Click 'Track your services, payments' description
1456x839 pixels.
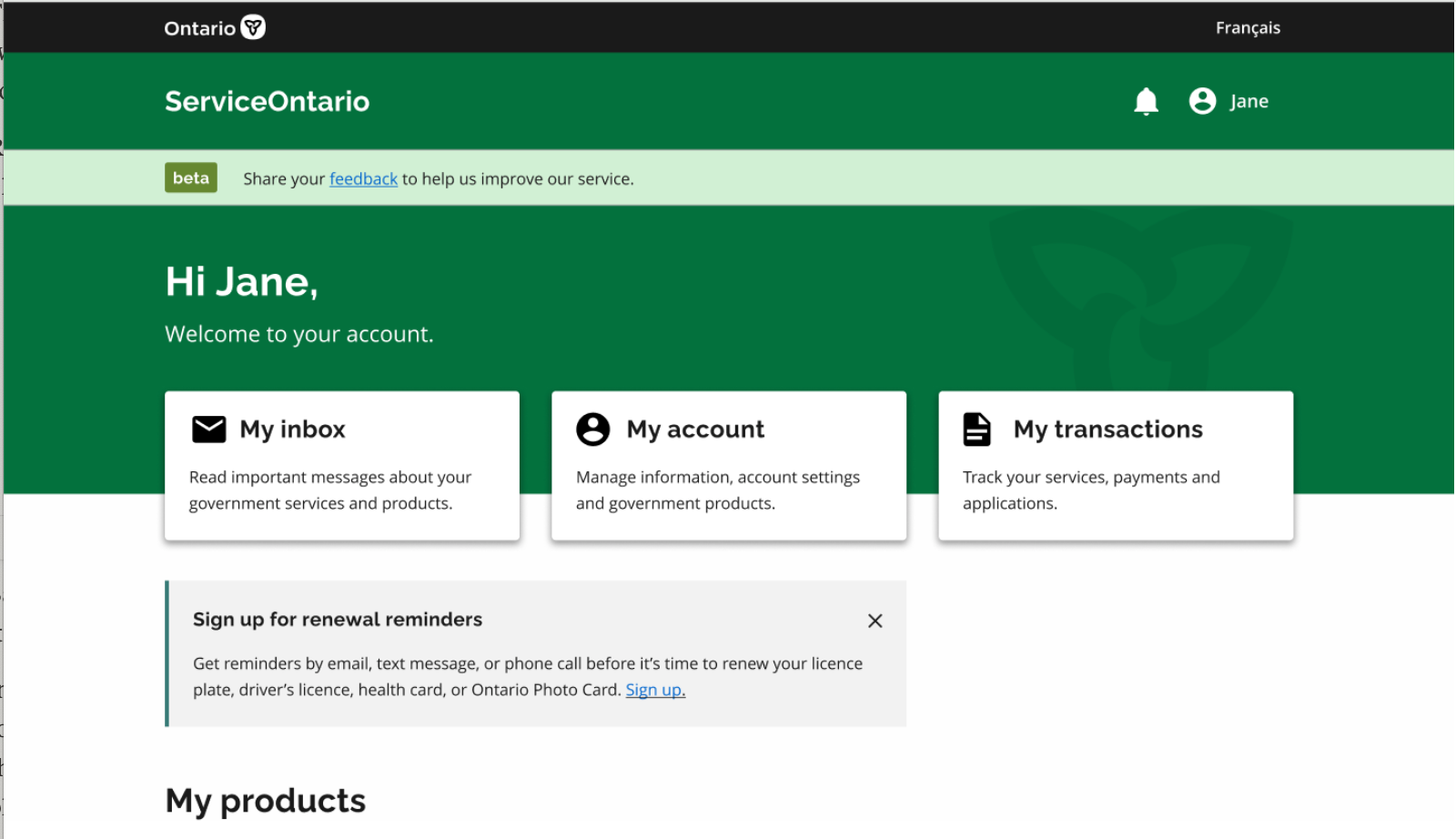[x=1091, y=490]
